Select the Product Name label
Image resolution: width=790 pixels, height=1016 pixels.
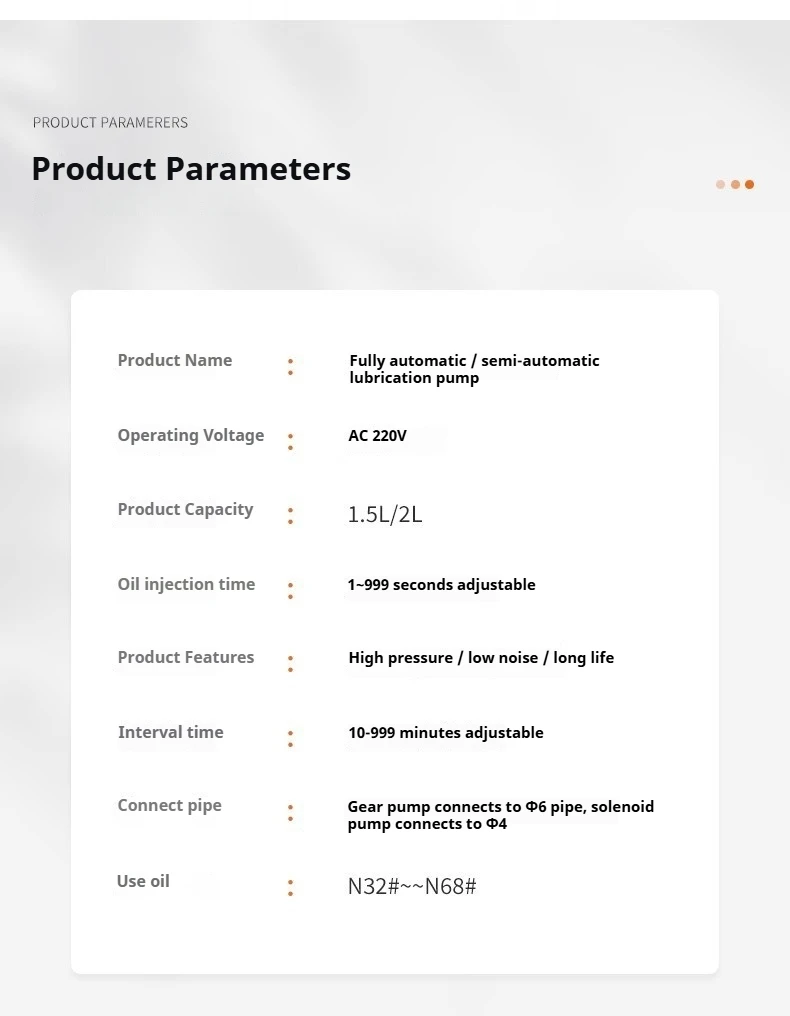[175, 360]
